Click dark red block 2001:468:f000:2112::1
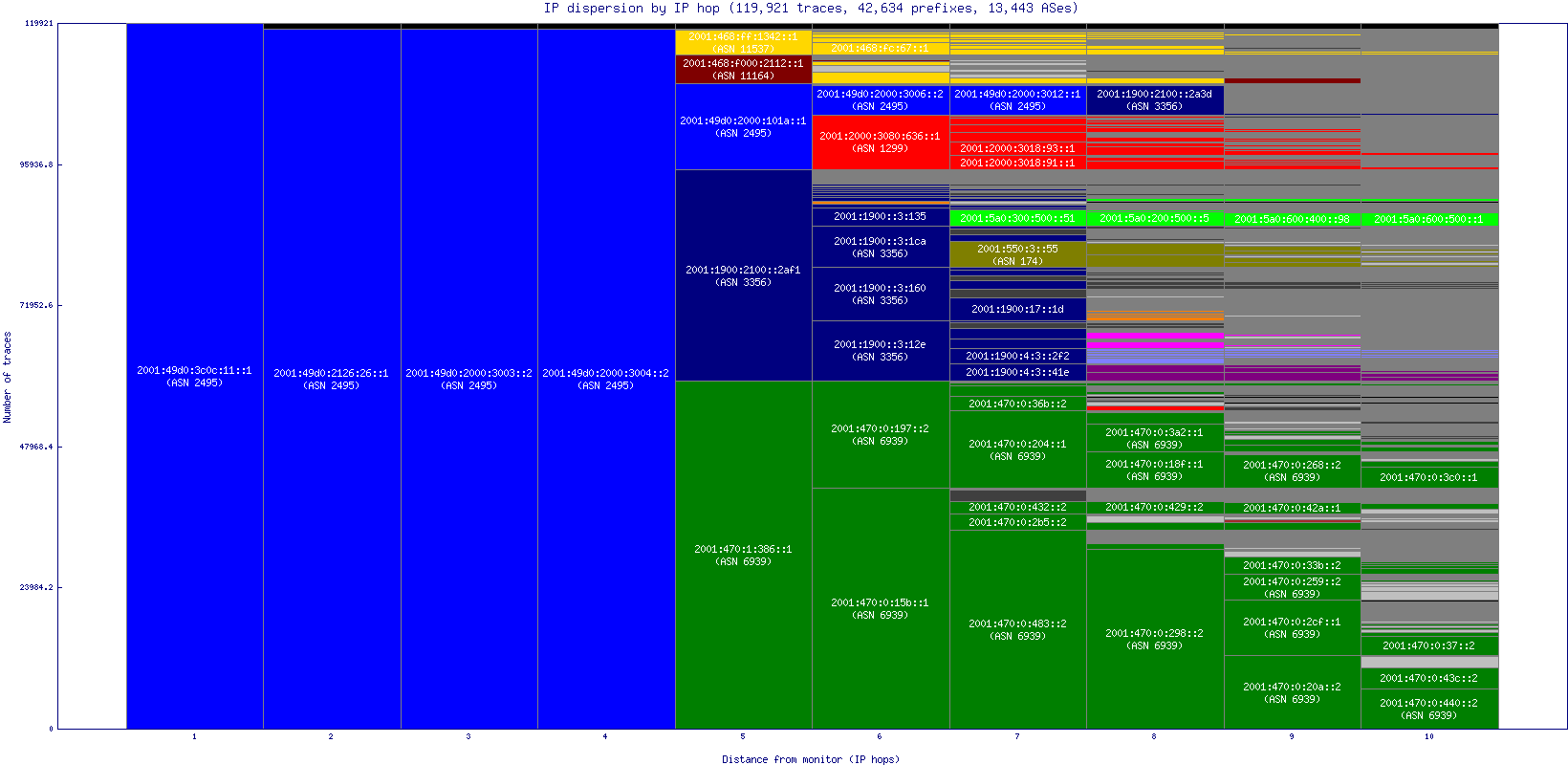Viewport: 1568px width, 765px height. point(744,69)
